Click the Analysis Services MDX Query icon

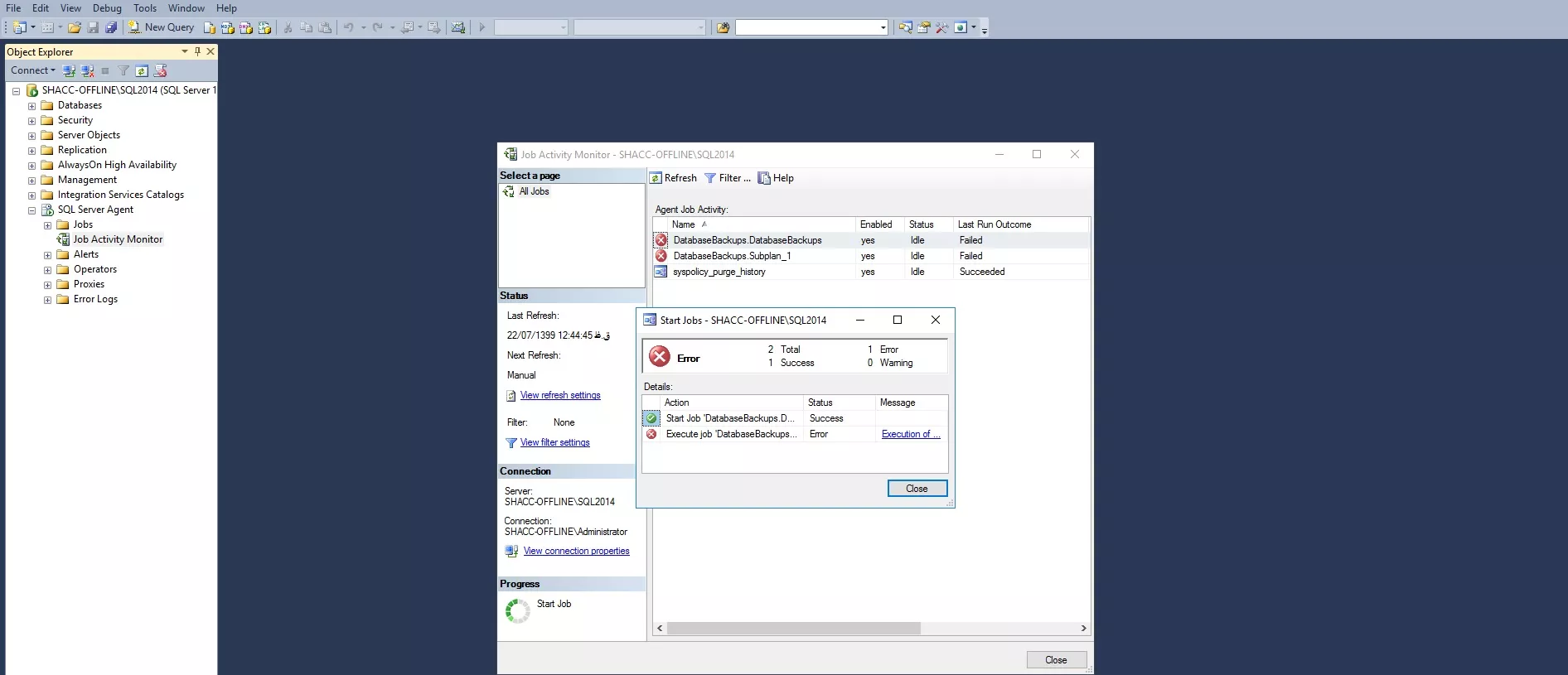pos(228,27)
